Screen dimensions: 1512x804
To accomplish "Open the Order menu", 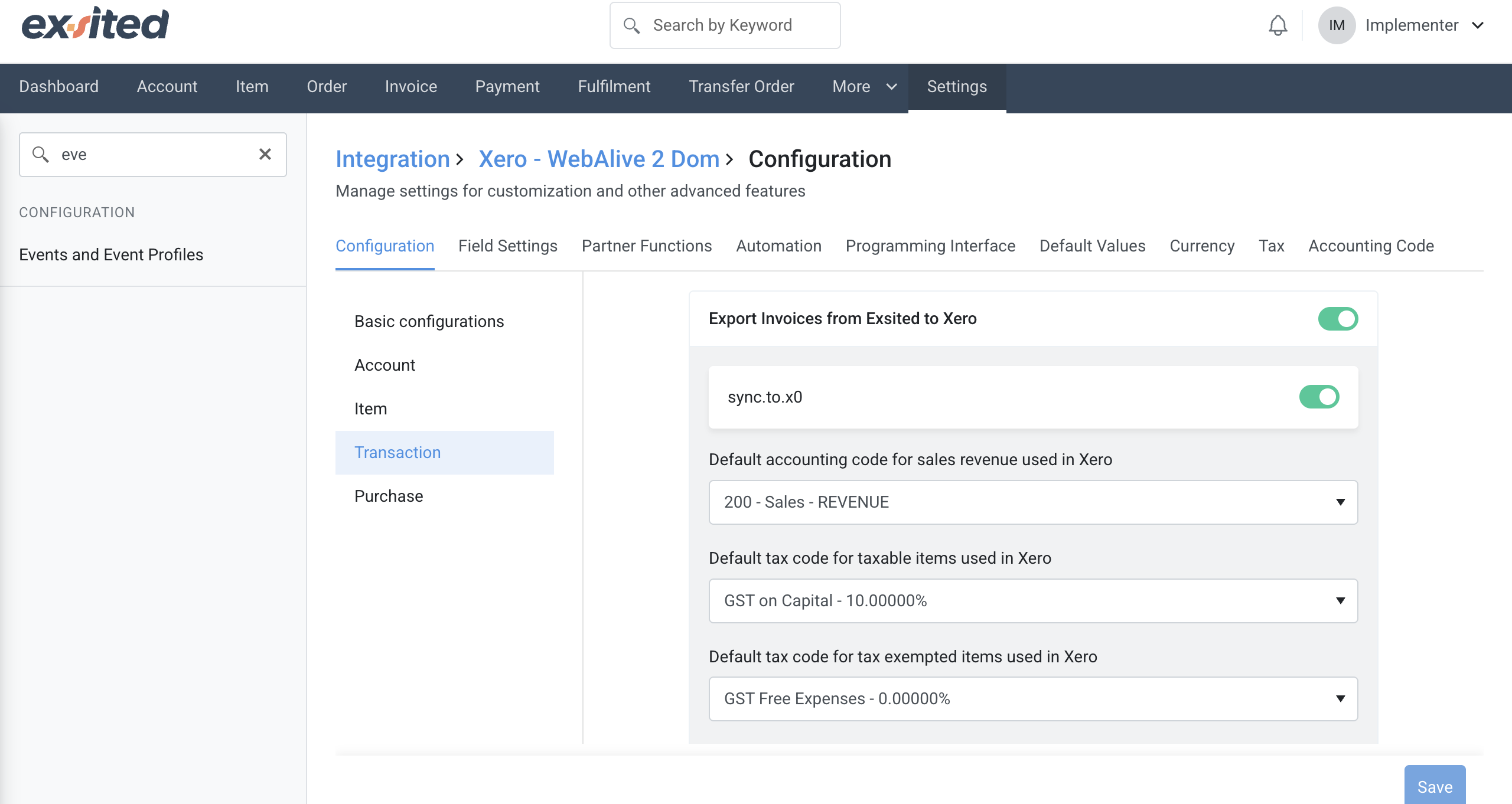I will (x=327, y=87).
